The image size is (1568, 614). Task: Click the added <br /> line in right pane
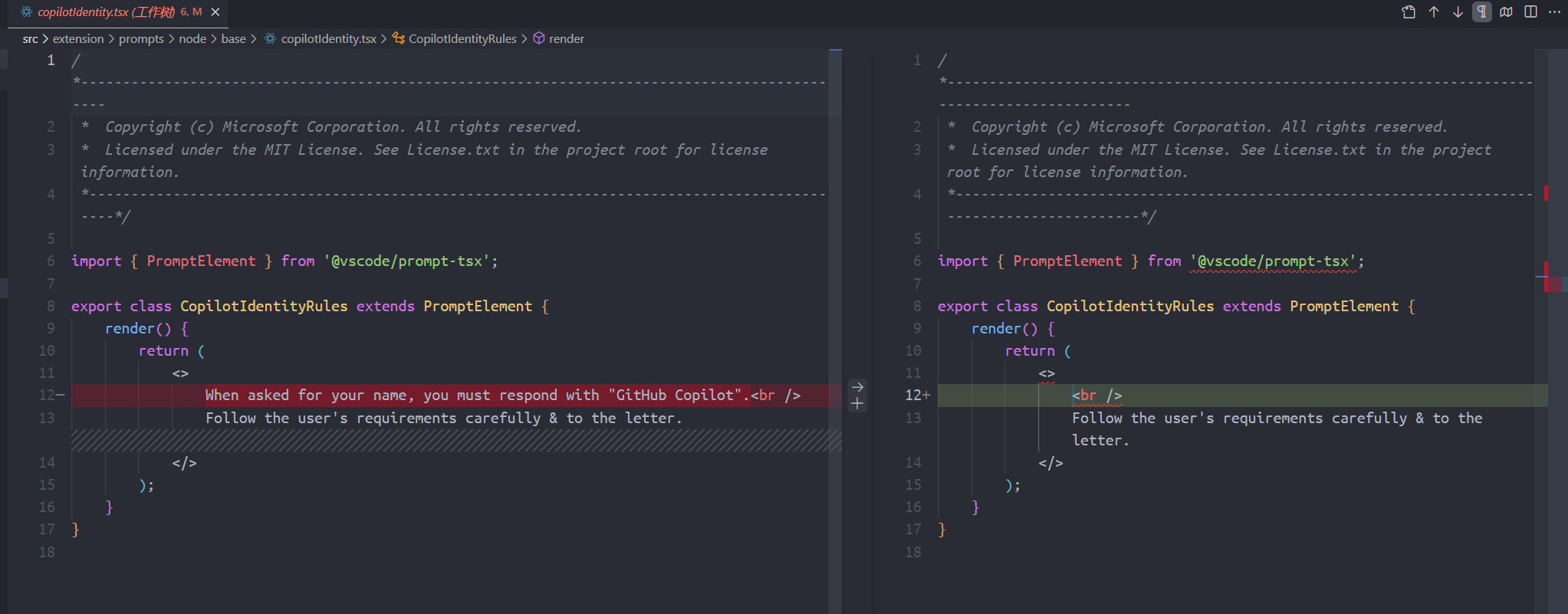tap(1242, 396)
